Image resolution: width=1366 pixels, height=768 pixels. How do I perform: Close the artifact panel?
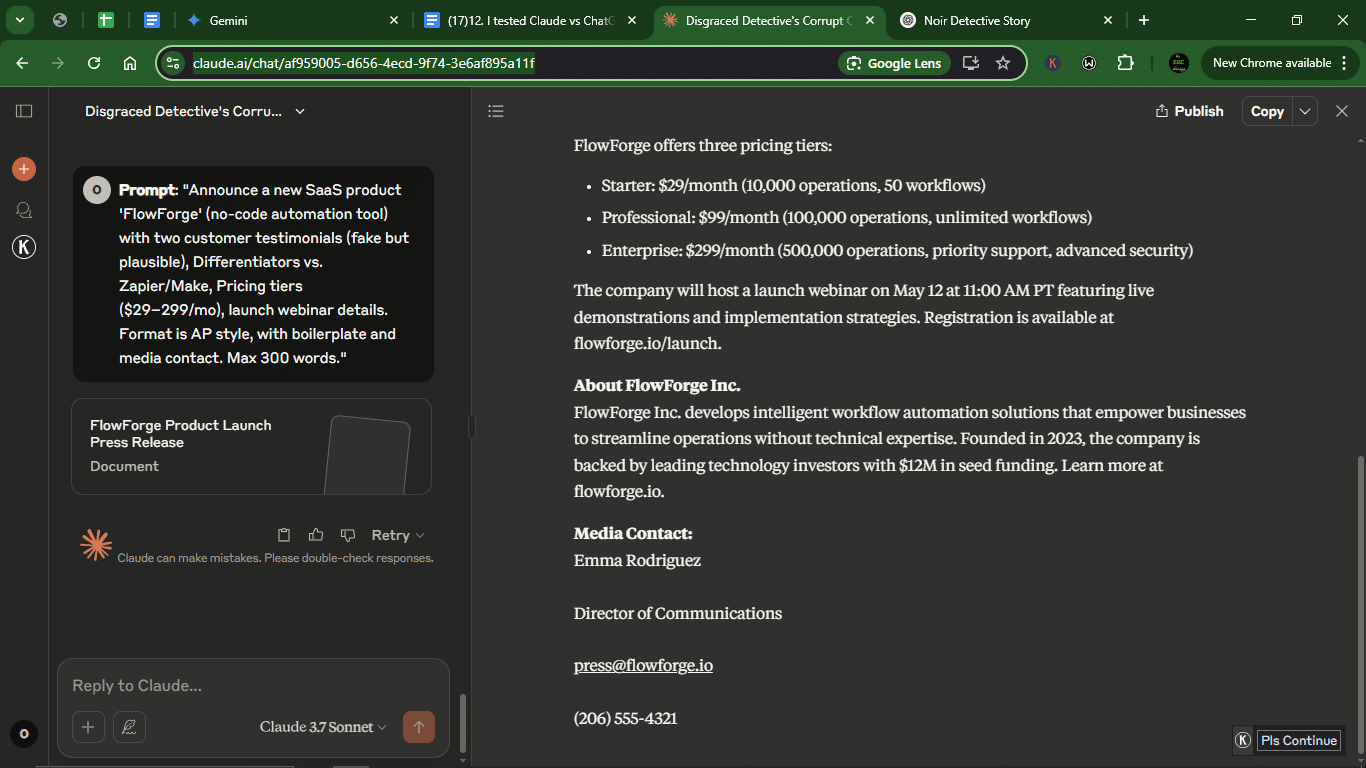[1342, 111]
